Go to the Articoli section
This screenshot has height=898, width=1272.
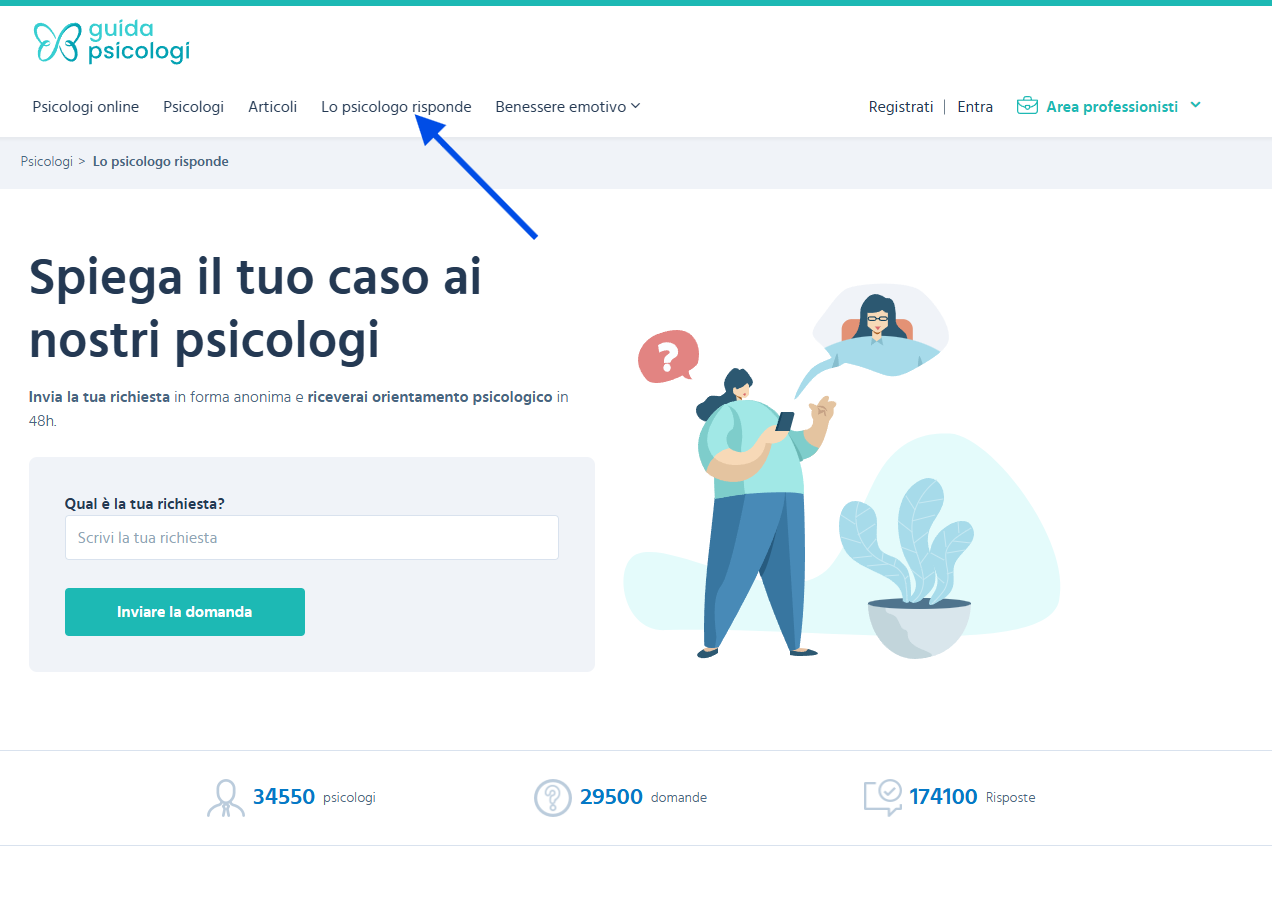272,106
